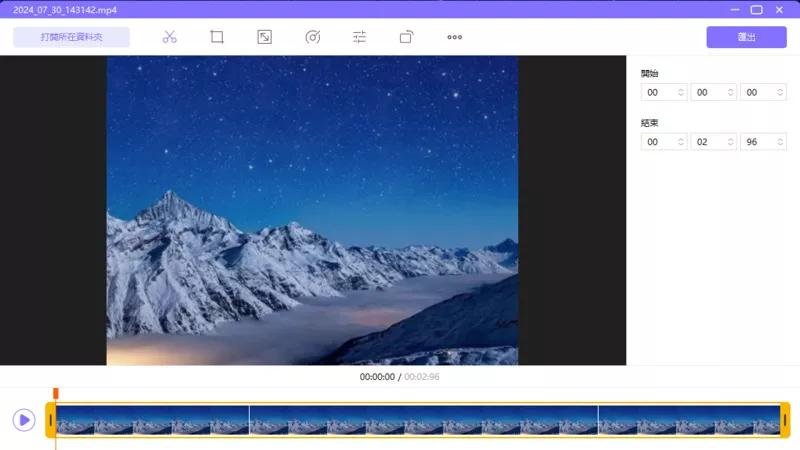Click stepper arrows on first 開始 field

pos(681,92)
